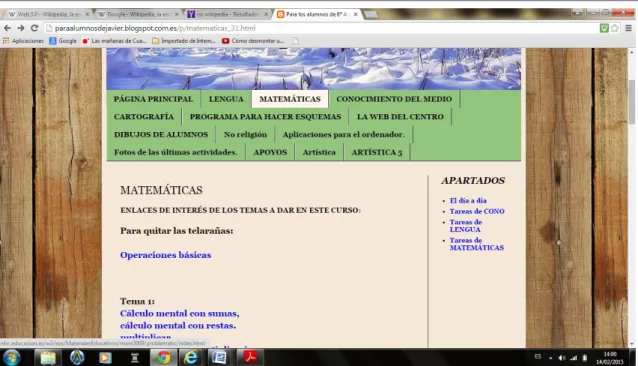This screenshot has width=638, height=366.
Task: Open Internet Explorer from the taskbar
Action: click(x=191, y=358)
